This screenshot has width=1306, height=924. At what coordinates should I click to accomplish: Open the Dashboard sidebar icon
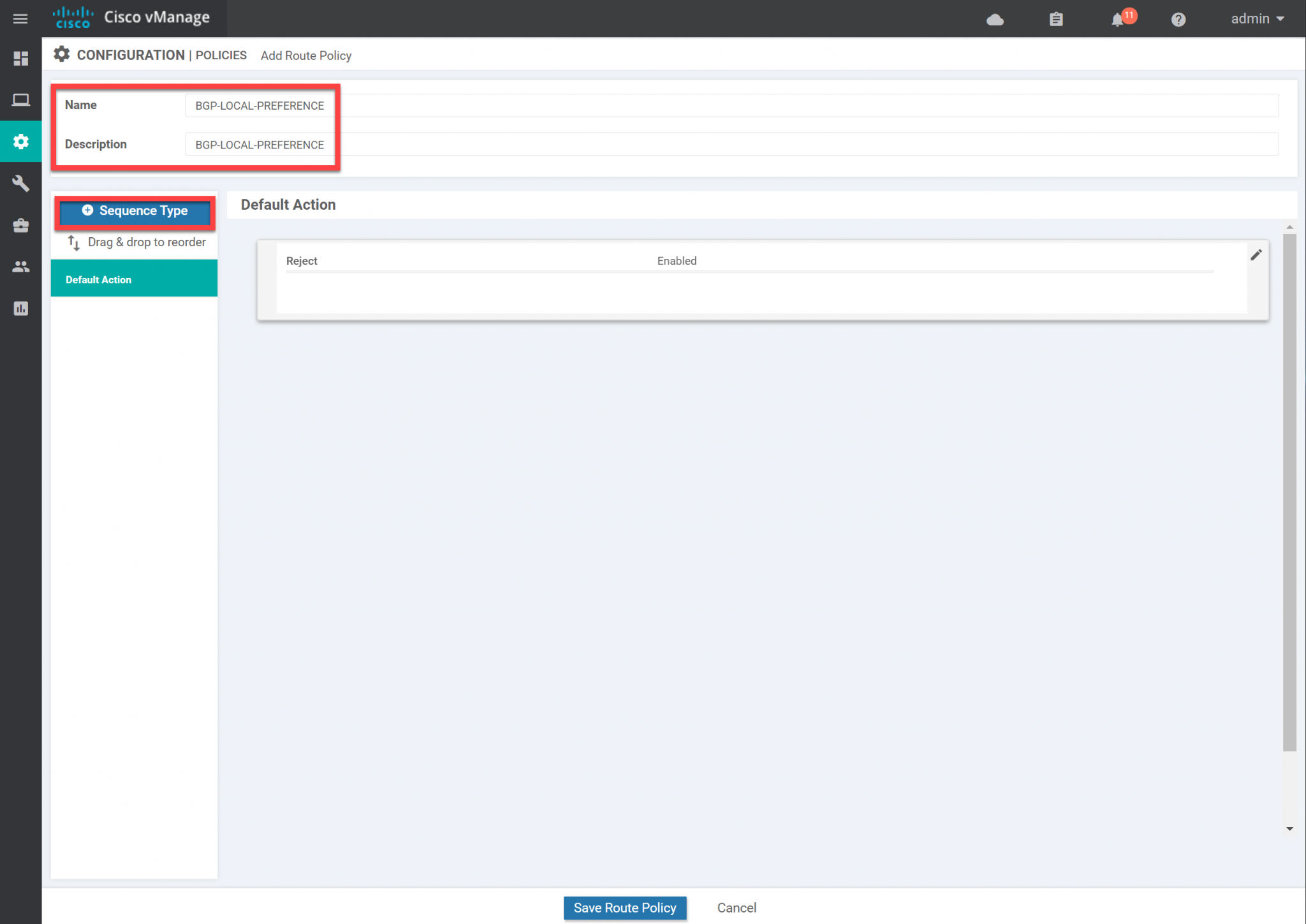[20, 58]
